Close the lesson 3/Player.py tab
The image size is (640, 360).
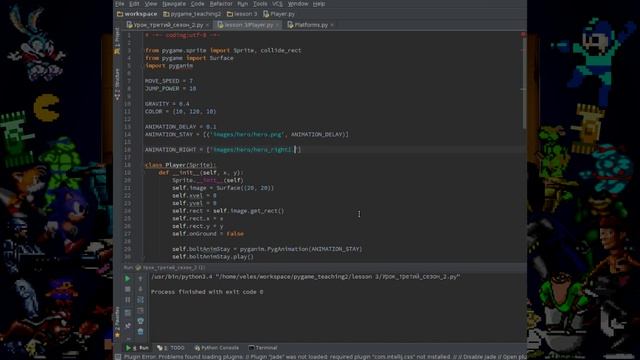coord(277,25)
